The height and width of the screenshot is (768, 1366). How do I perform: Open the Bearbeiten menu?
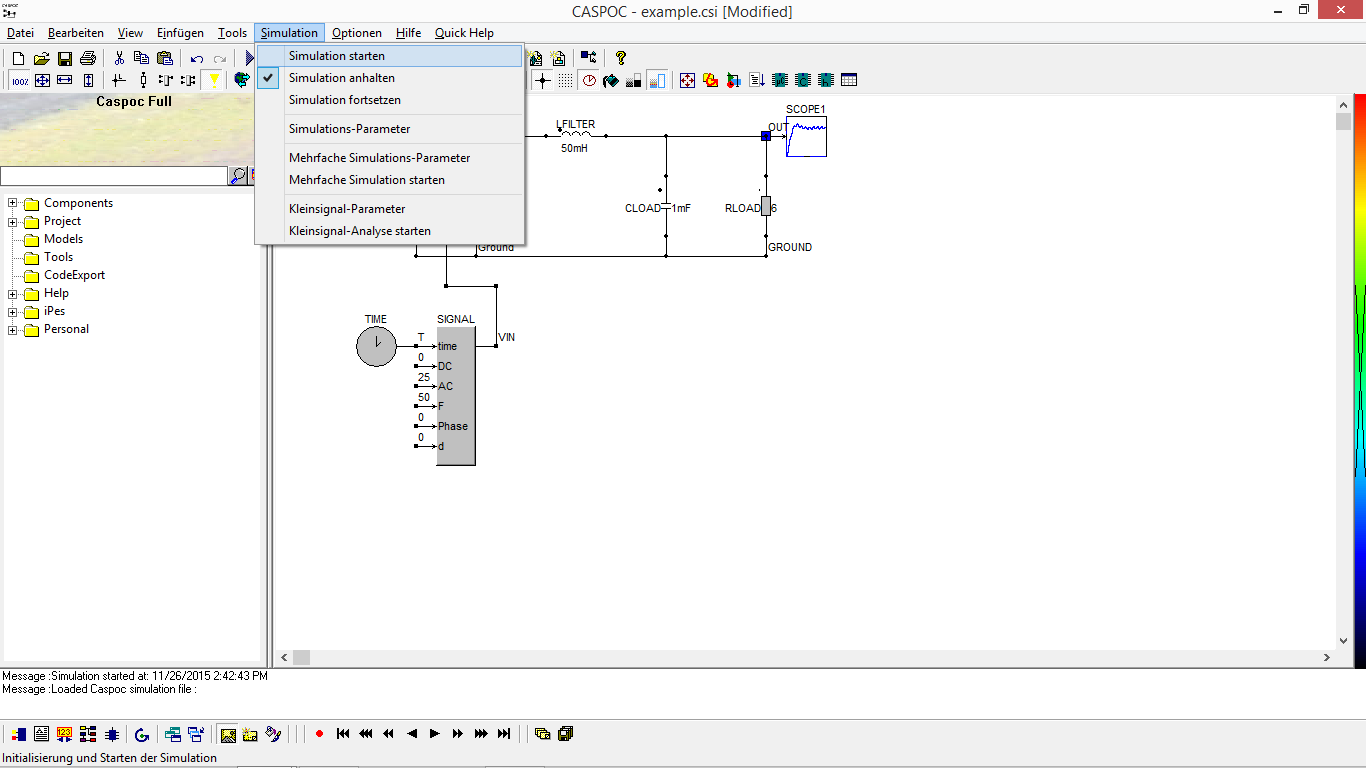point(76,33)
